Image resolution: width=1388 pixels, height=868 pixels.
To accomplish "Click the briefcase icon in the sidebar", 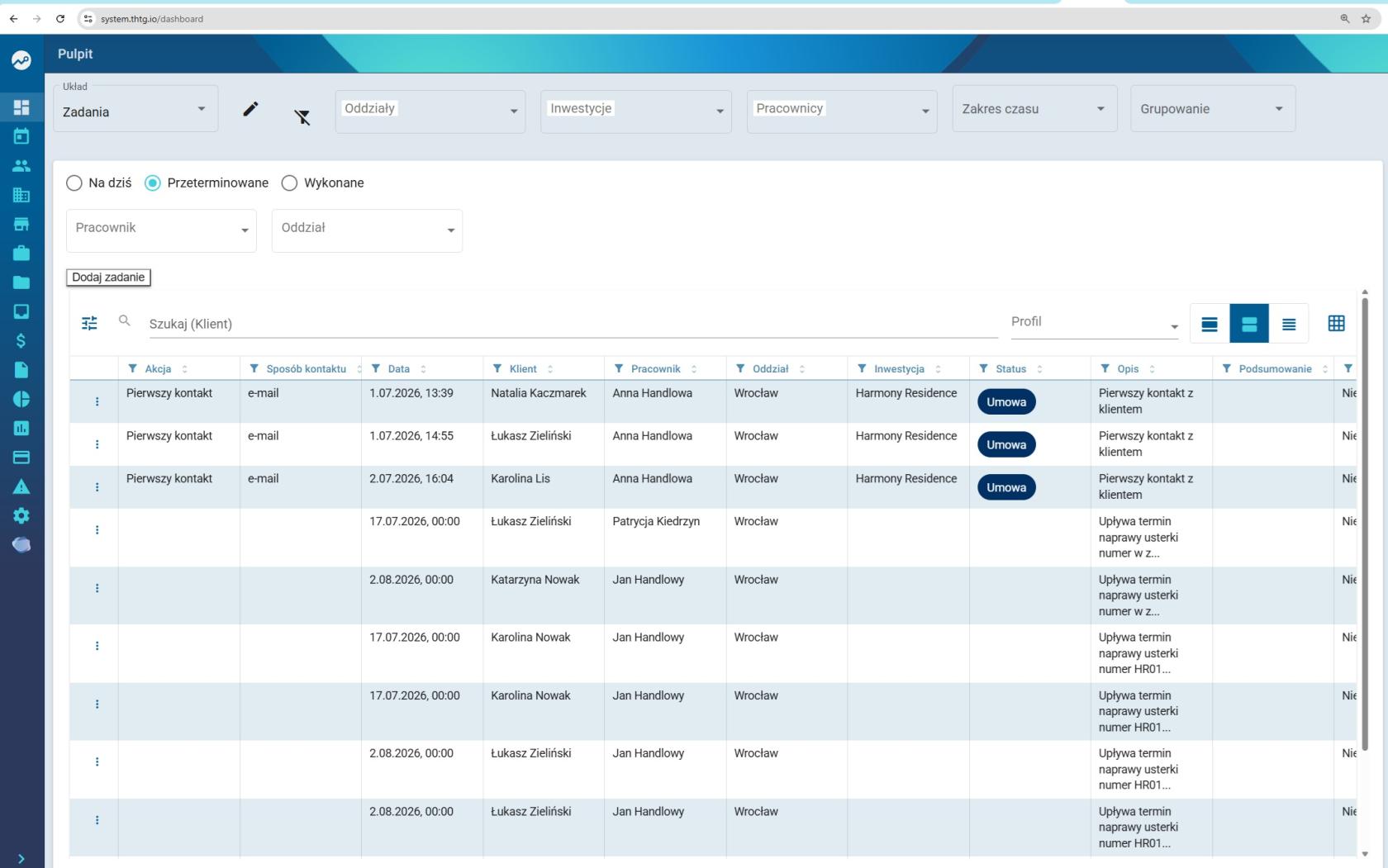I will click(x=21, y=253).
